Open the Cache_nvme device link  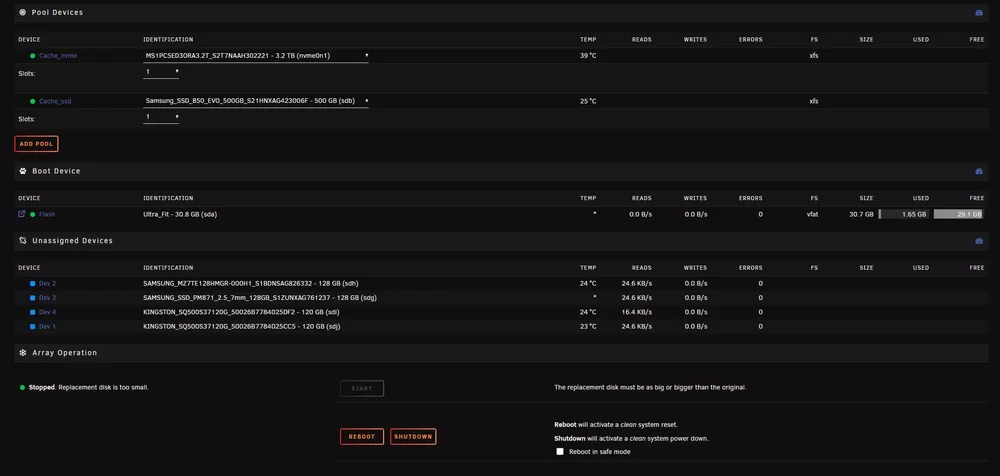[x=58, y=56]
